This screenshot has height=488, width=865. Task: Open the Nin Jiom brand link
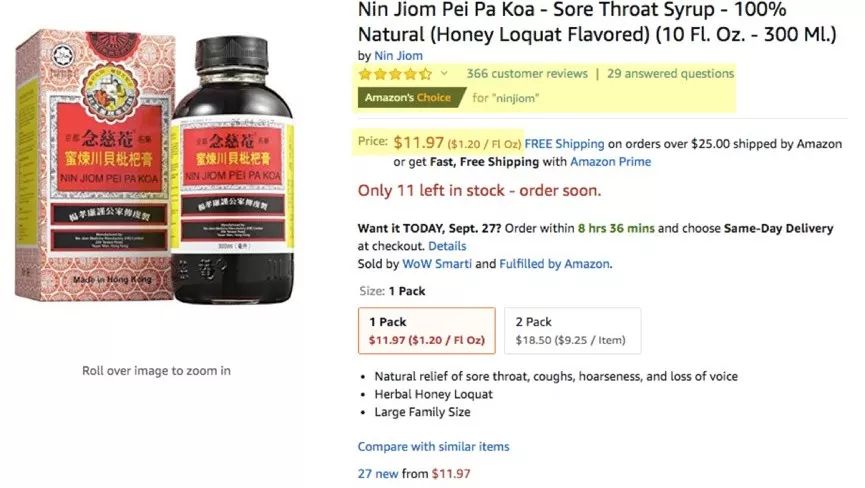click(398, 56)
